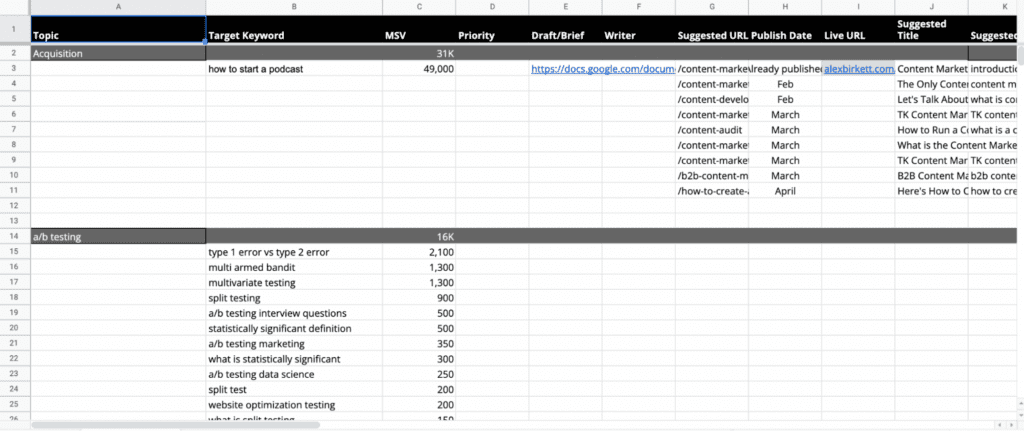Select the Writer header cell

point(638,29)
